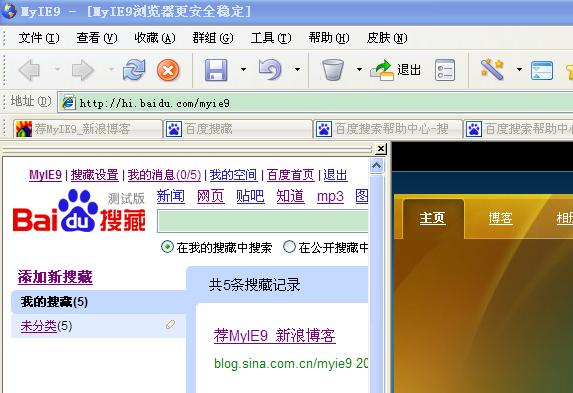Close the side panel with X button
The height and width of the screenshot is (393, 573).
pyautogui.click(x=381, y=148)
